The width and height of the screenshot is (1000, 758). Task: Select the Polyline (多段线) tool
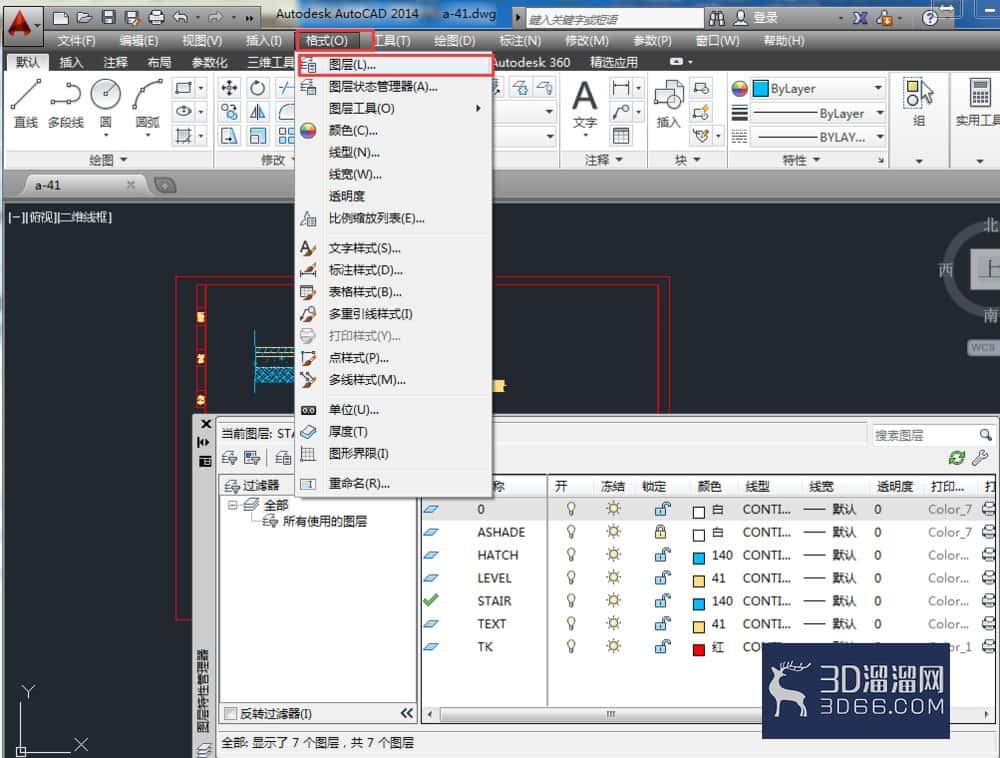pyautogui.click(x=66, y=103)
